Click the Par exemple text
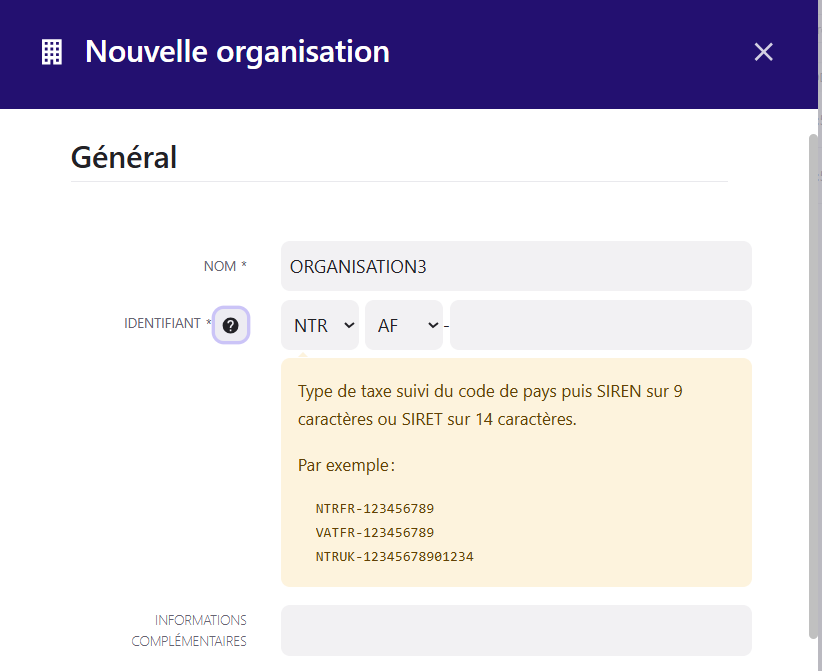 tap(346, 466)
